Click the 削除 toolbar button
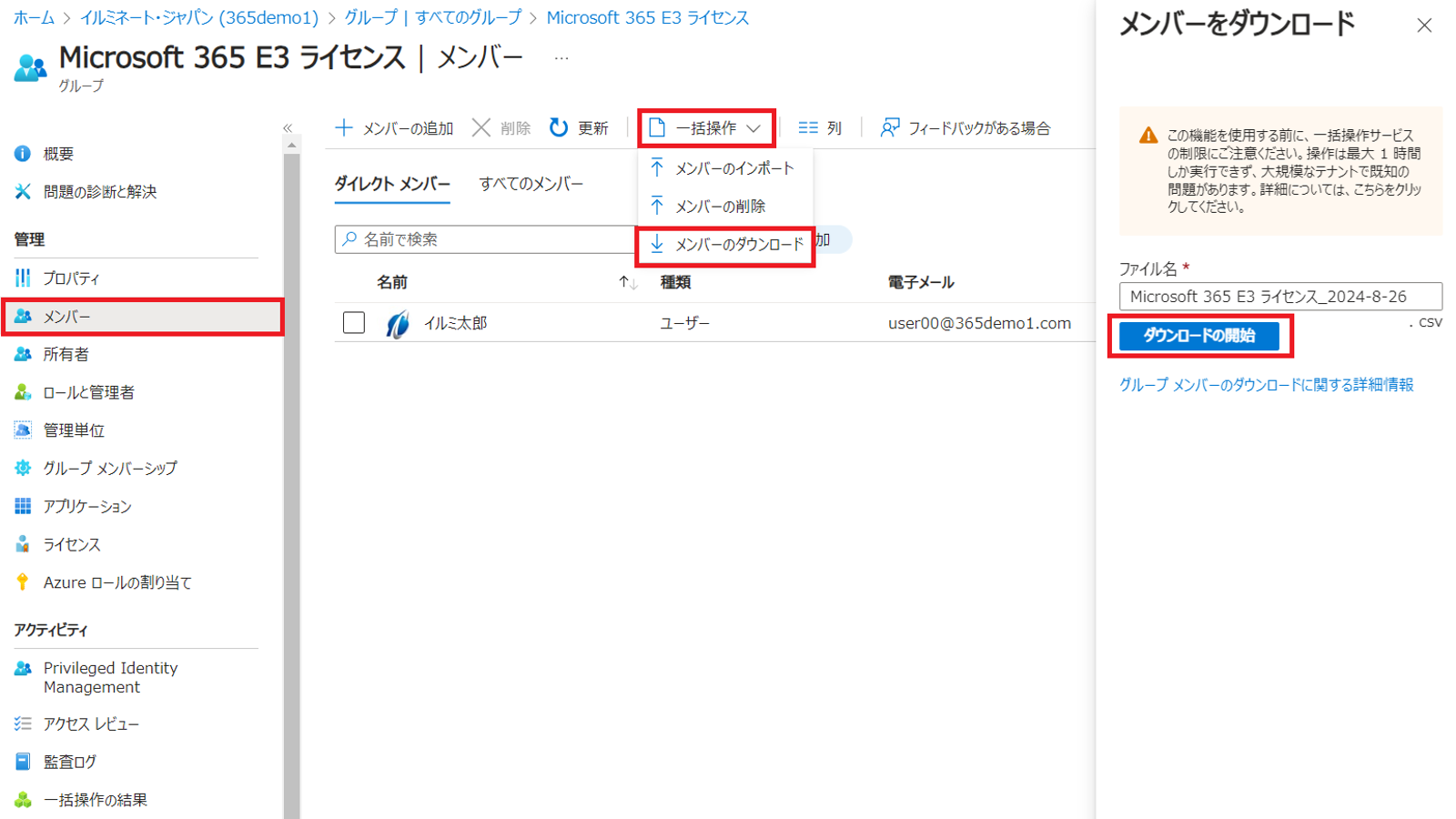 501,128
